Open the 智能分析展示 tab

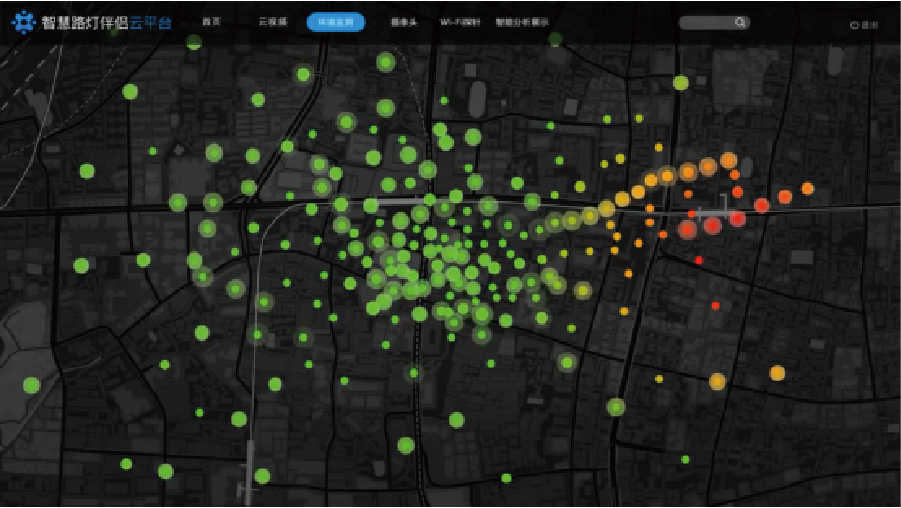(x=521, y=22)
